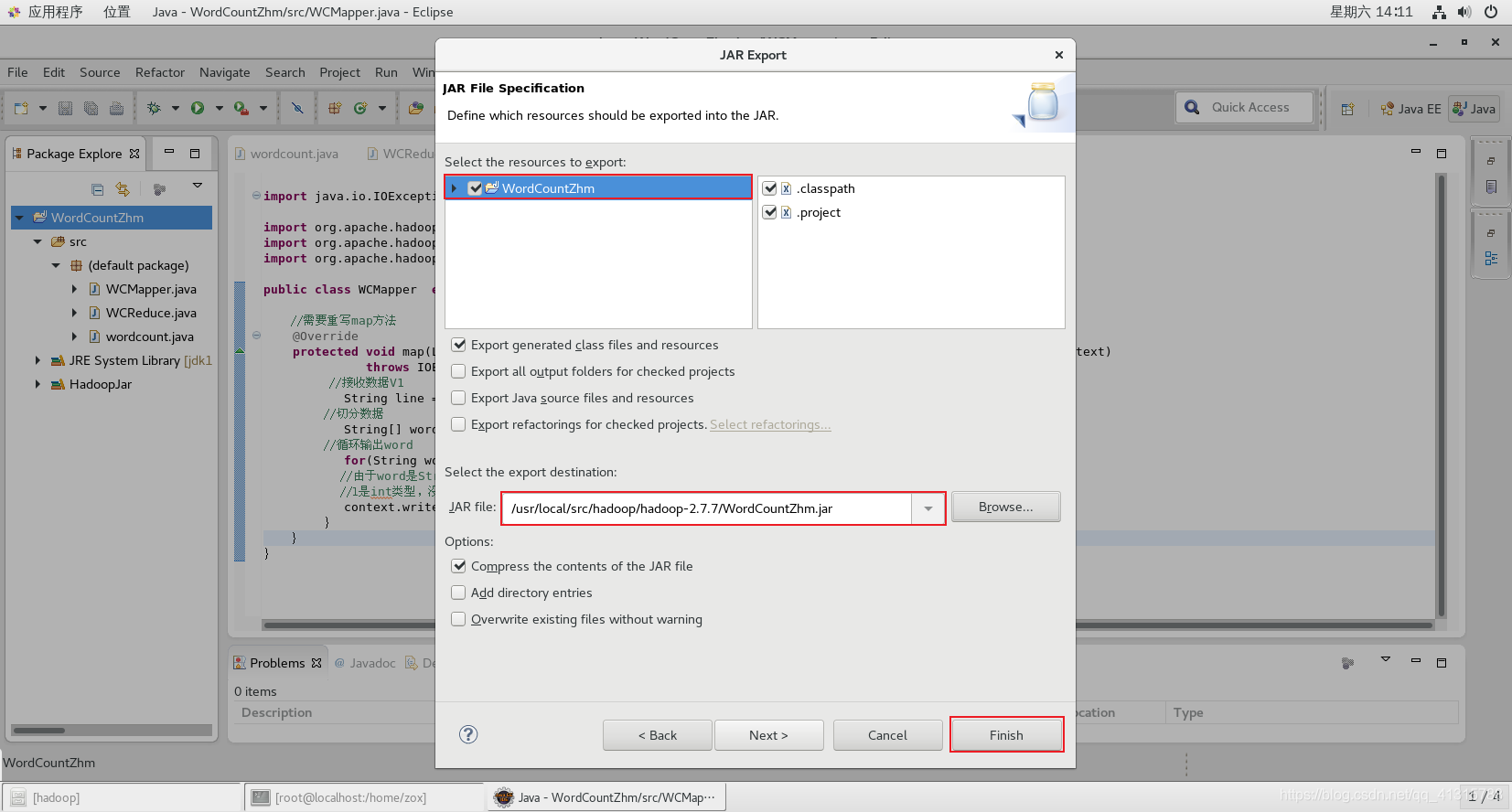This screenshot has width=1512, height=812.
Task: Click the Skip All Breakpoints icon
Action: (297, 108)
